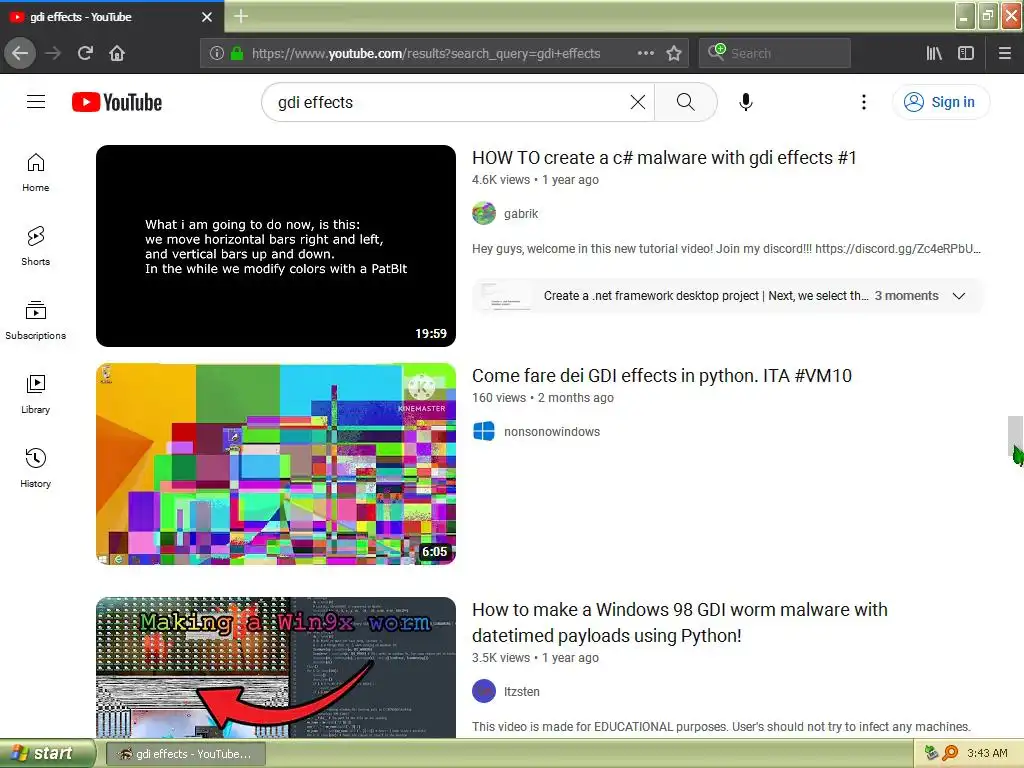Visit gabrik channel name
Viewport: 1024px width, 768px height.
[521, 214]
